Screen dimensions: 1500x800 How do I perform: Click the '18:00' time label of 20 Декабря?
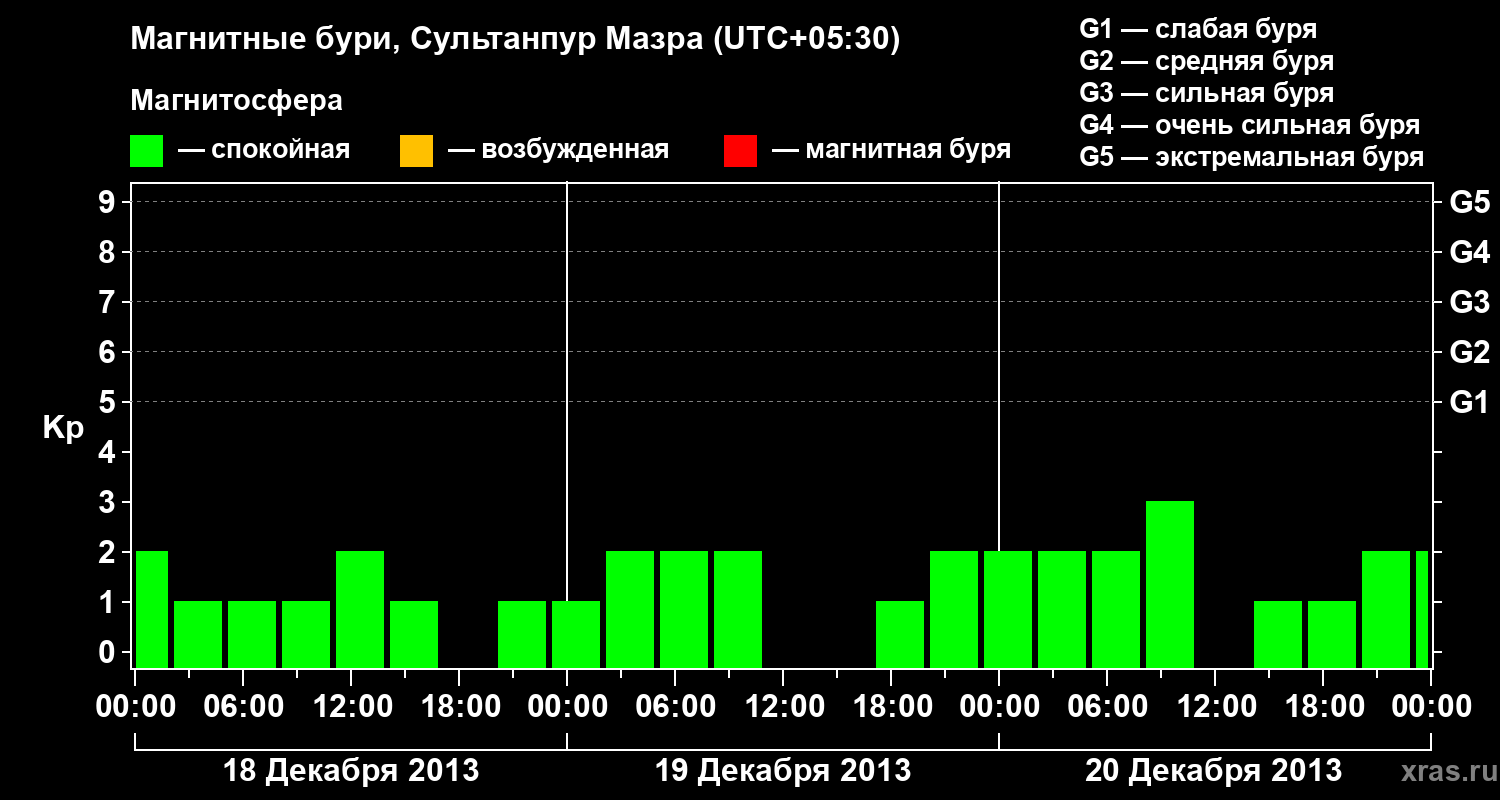tap(1323, 706)
